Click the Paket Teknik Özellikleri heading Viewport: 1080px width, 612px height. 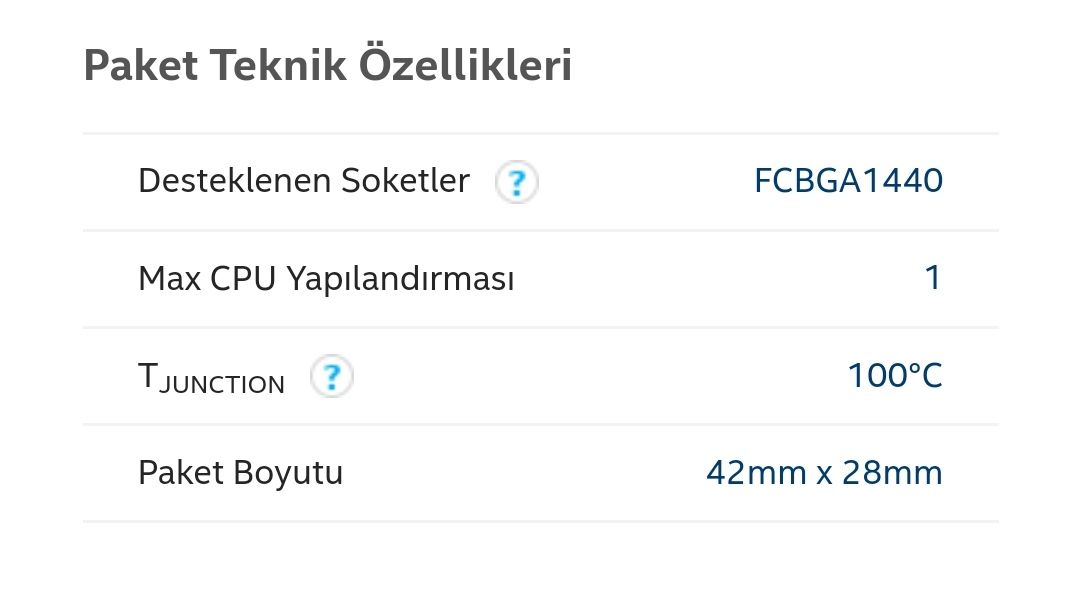[327, 65]
